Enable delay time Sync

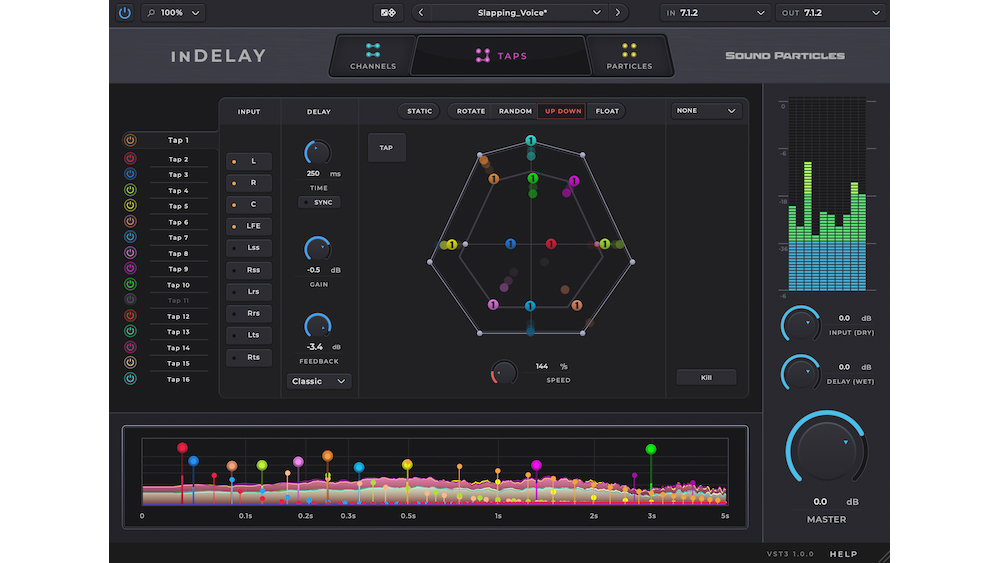pyautogui.click(x=319, y=202)
